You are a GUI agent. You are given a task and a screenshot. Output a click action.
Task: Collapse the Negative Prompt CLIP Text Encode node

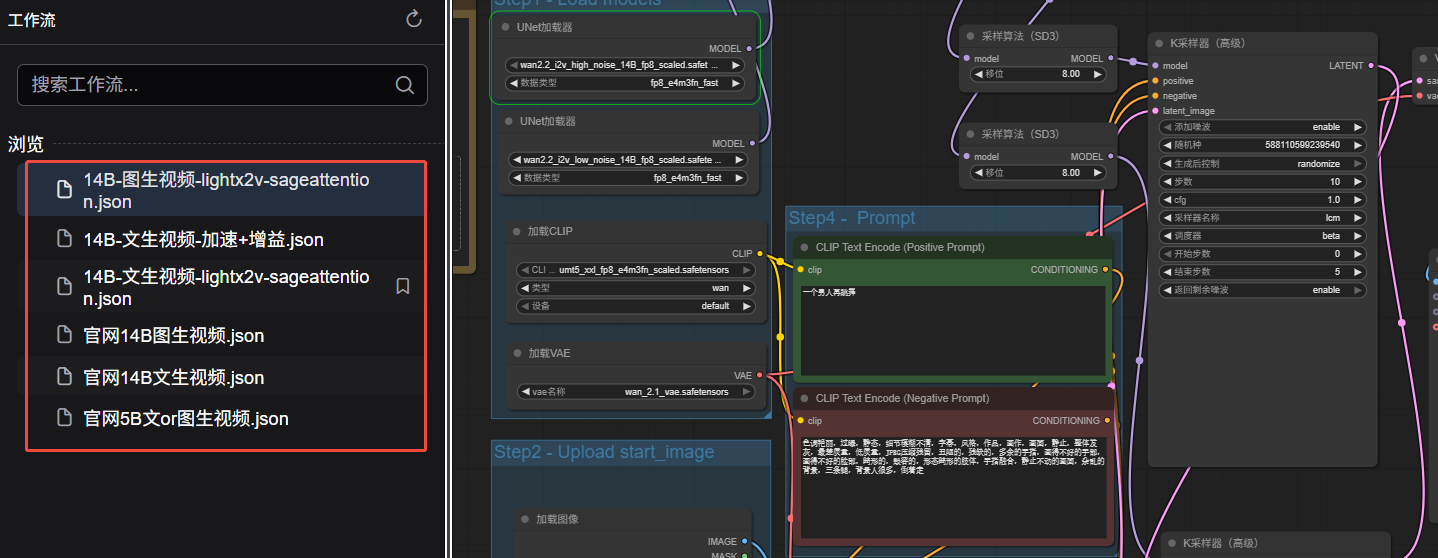click(803, 398)
